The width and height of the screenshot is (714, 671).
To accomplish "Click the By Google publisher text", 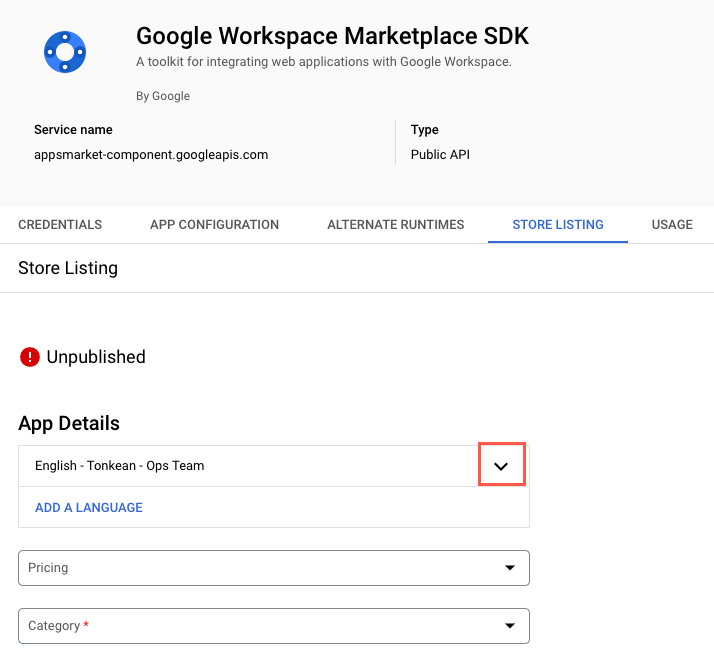I will pyautogui.click(x=162, y=97).
